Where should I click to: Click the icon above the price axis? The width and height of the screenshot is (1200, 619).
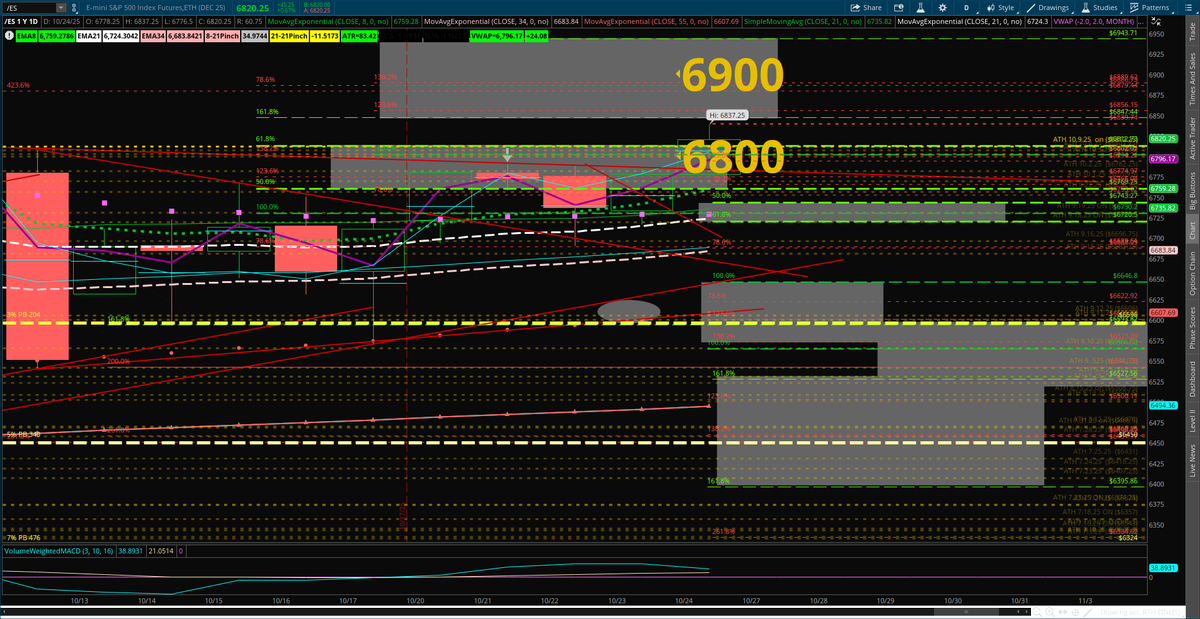1155,21
